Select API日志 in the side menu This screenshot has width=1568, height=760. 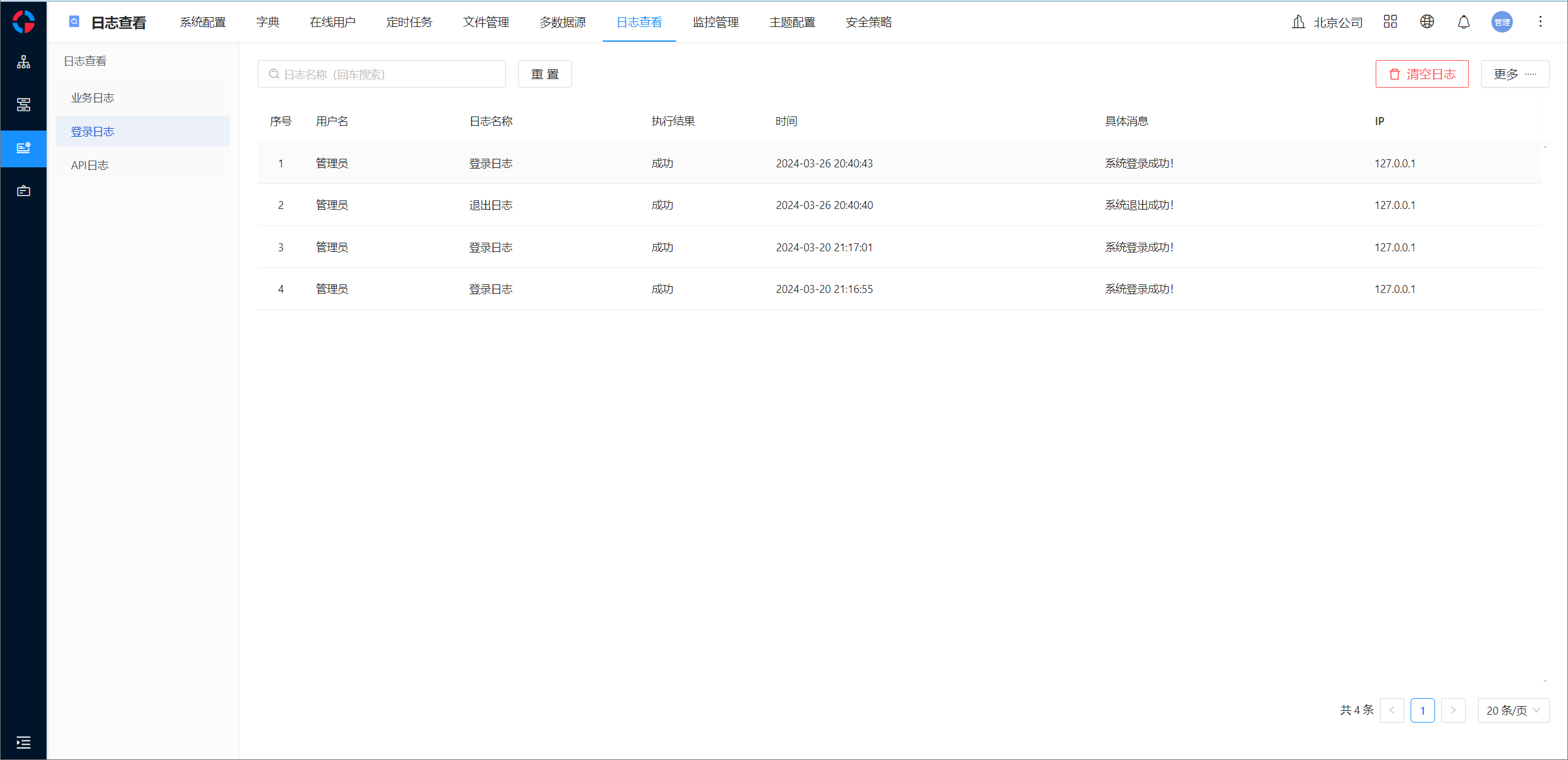click(x=90, y=165)
